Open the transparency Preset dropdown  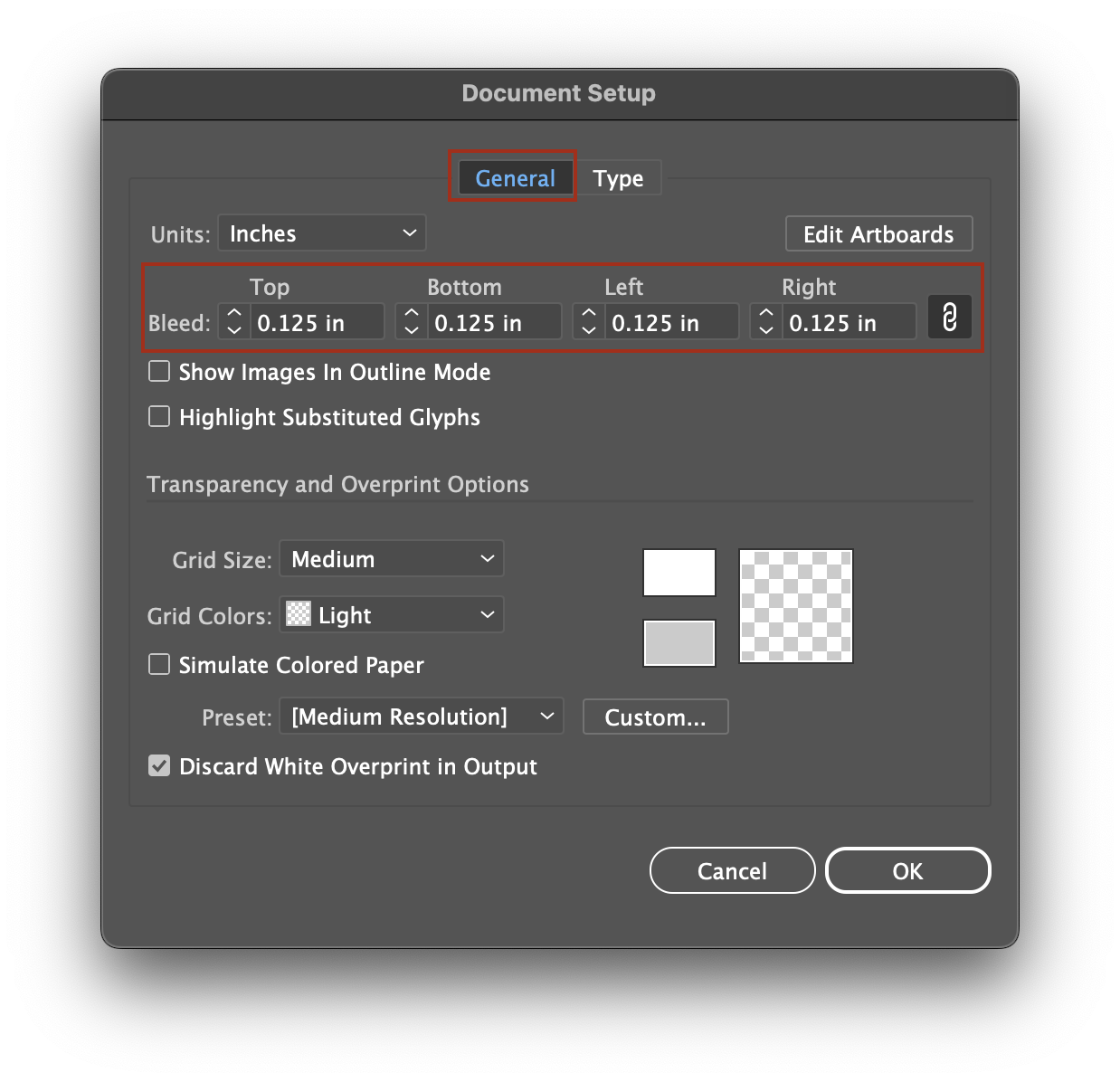tap(422, 717)
